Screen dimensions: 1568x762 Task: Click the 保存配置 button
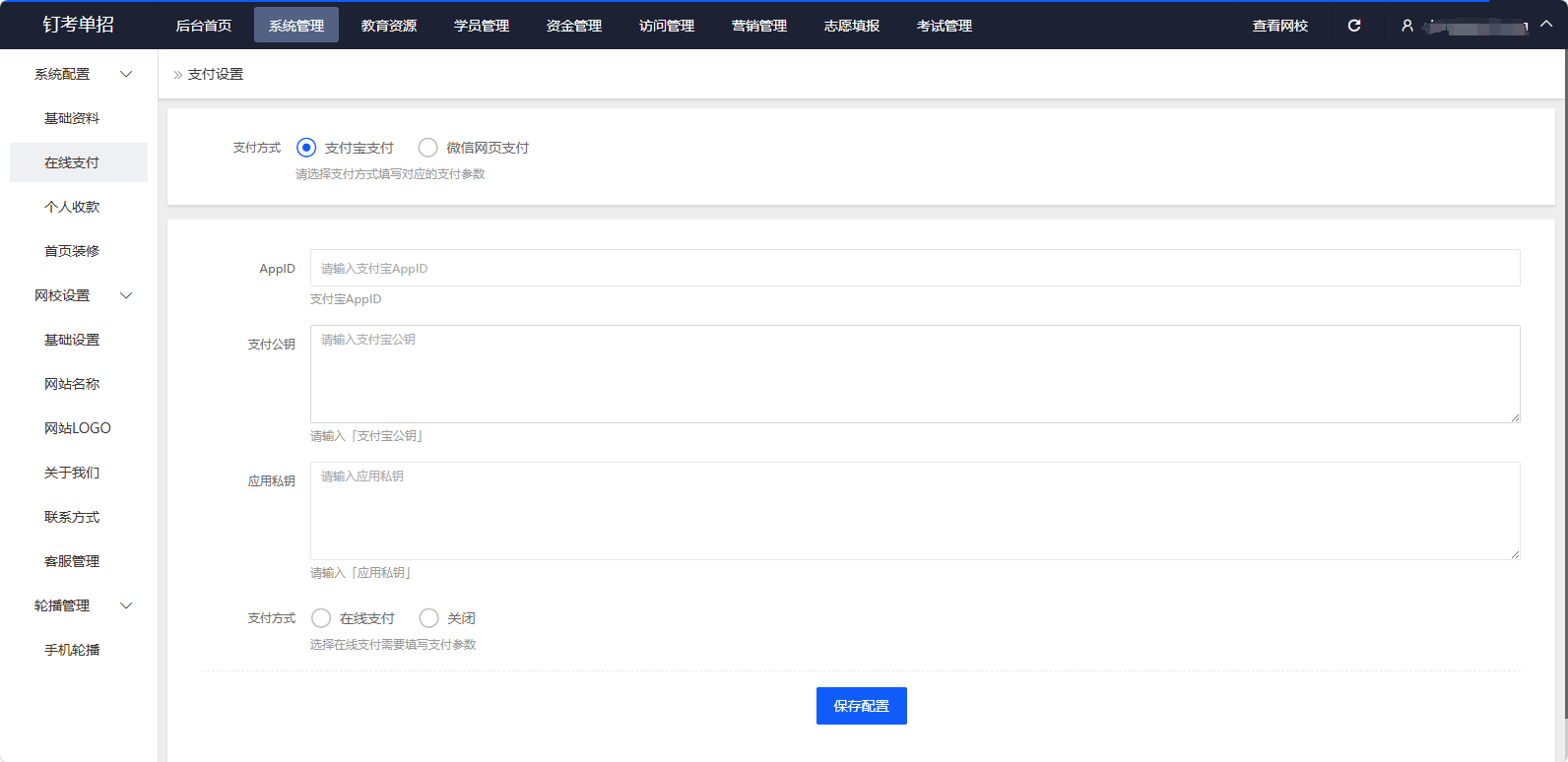tap(862, 706)
